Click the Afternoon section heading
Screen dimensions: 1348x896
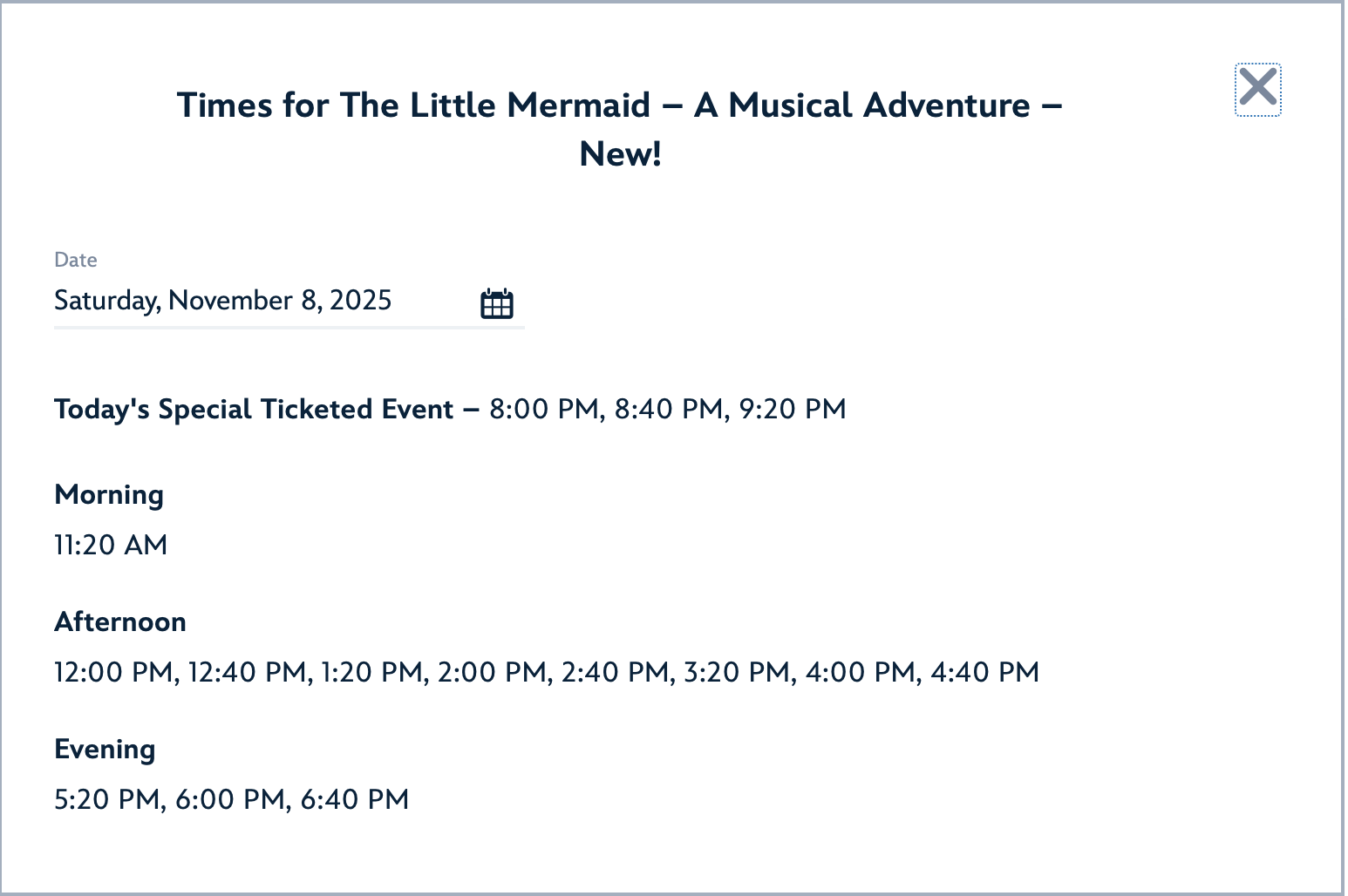coord(120,621)
